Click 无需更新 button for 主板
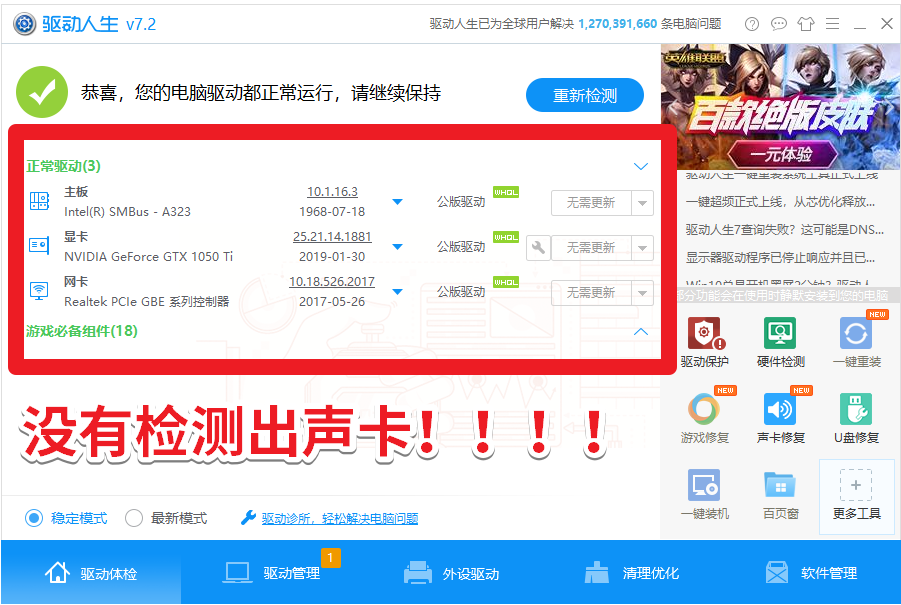This screenshot has height=605, width=901. [x=591, y=203]
